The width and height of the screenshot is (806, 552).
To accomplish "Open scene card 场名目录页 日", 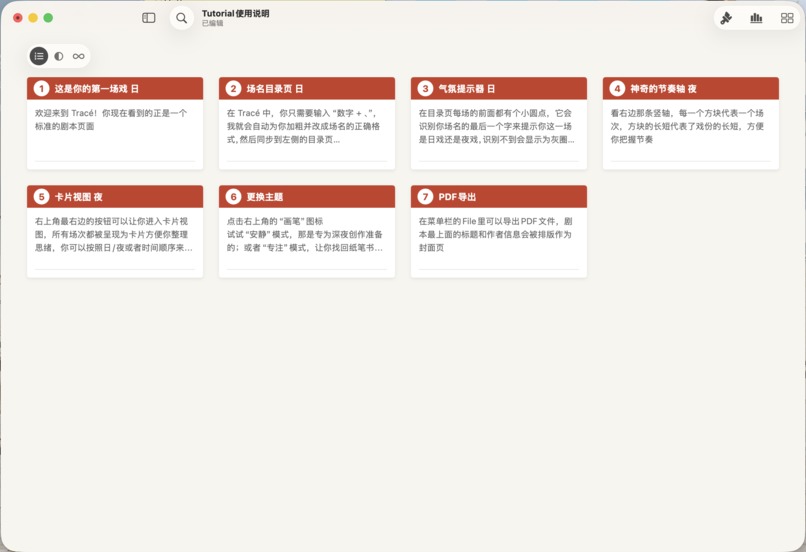I will point(307,123).
